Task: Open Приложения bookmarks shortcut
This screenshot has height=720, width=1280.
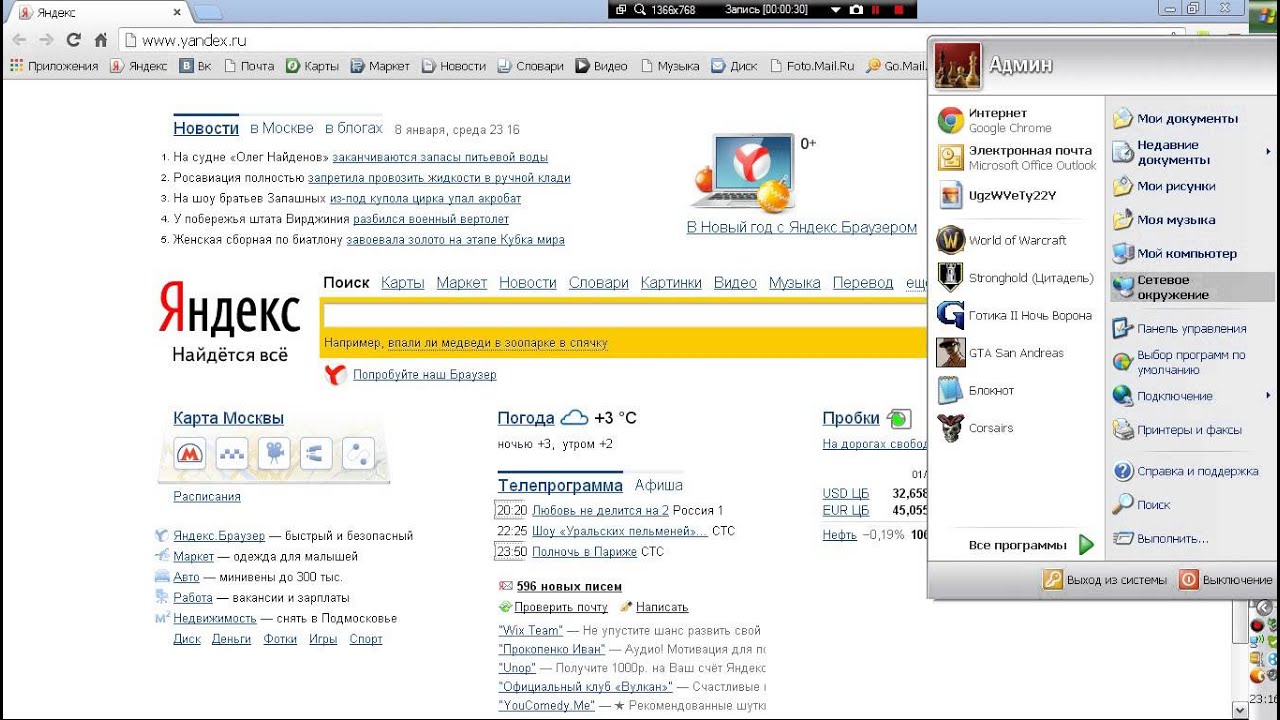Action: (x=54, y=66)
